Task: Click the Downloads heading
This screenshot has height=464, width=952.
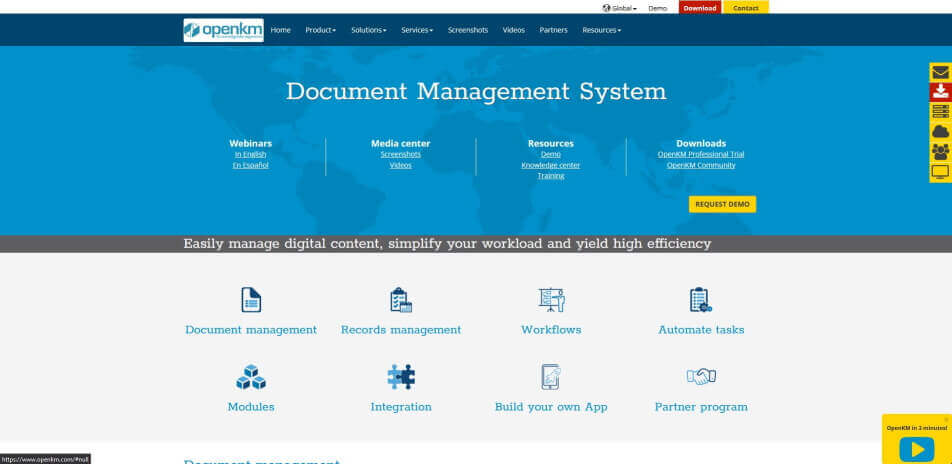Action: [x=701, y=143]
